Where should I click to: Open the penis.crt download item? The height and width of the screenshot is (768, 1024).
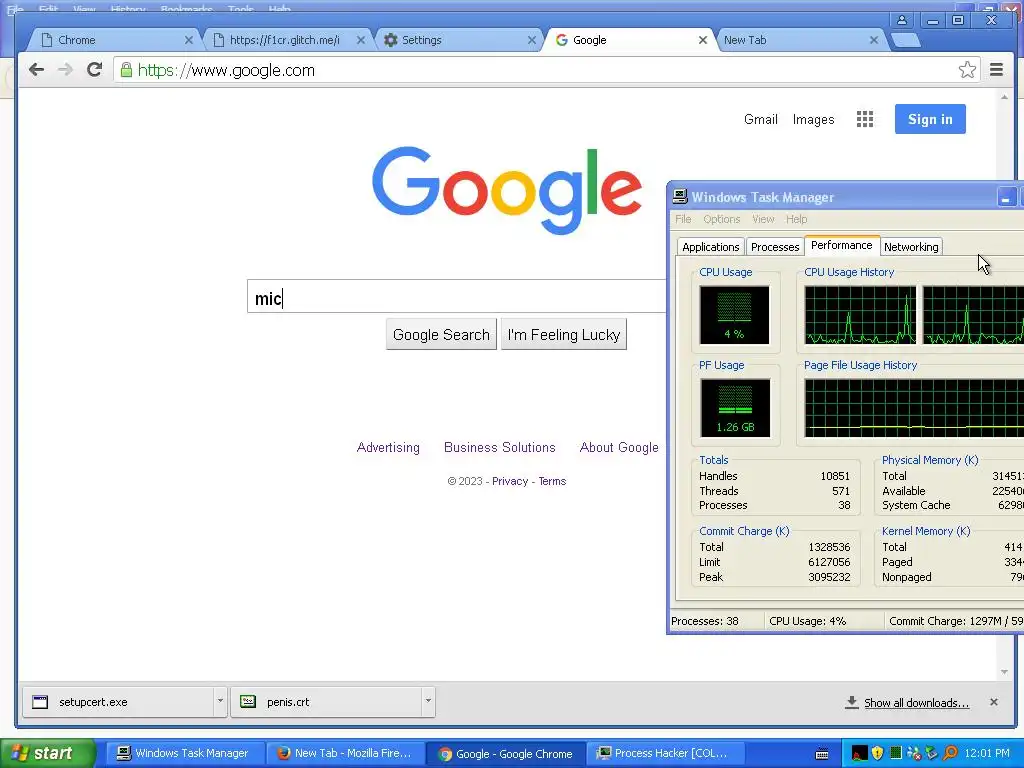(327, 702)
